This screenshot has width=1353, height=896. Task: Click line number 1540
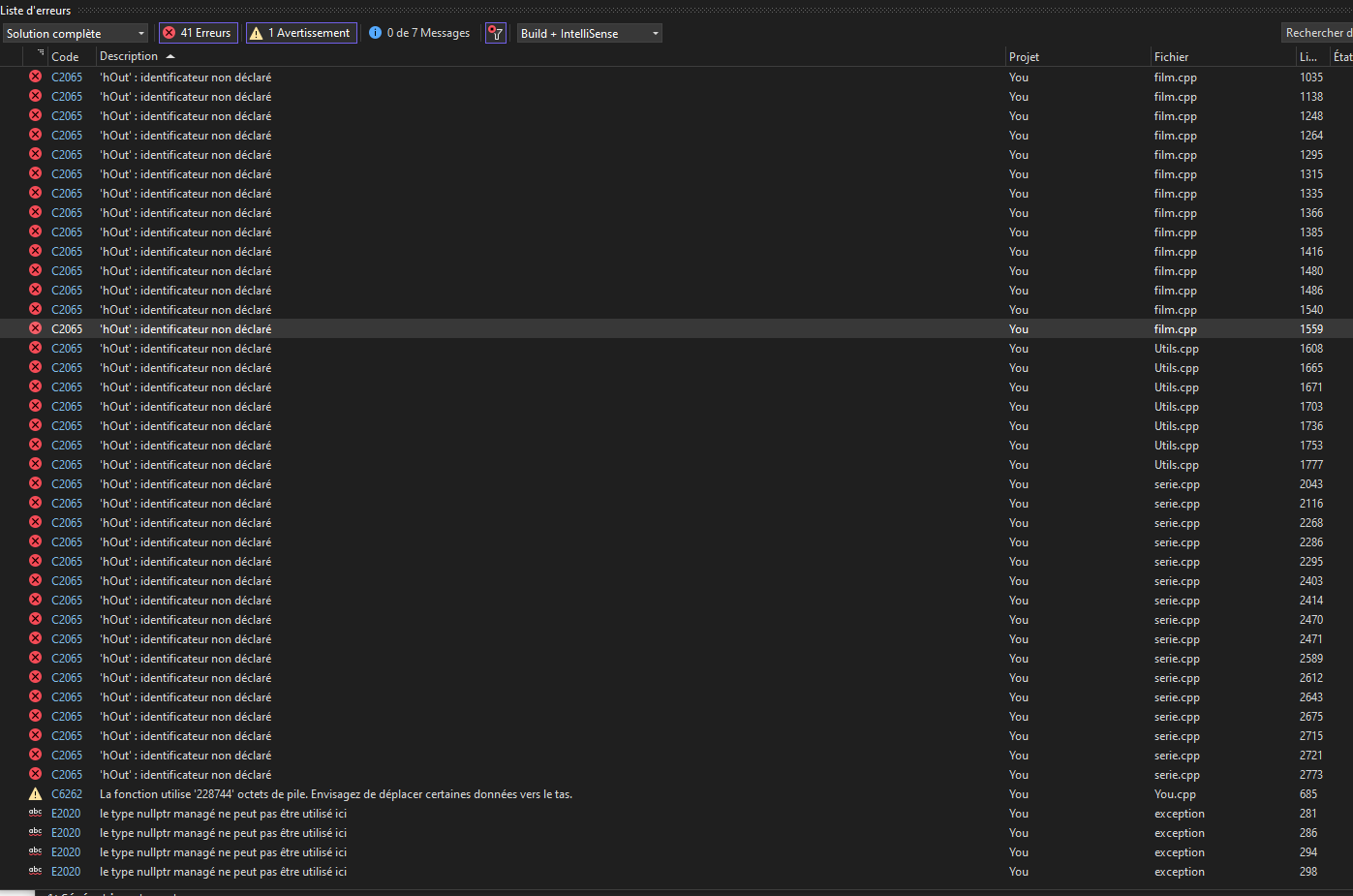coord(1311,310)
